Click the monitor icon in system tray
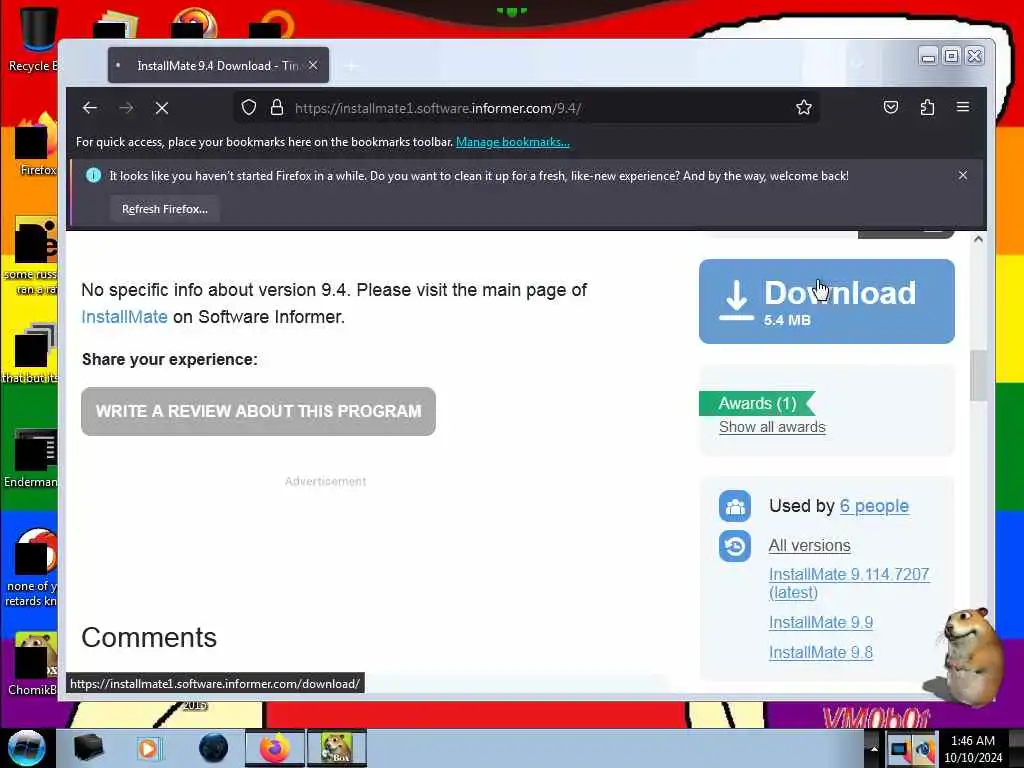This screenshot has width=1024, height=768. (899, 750)
